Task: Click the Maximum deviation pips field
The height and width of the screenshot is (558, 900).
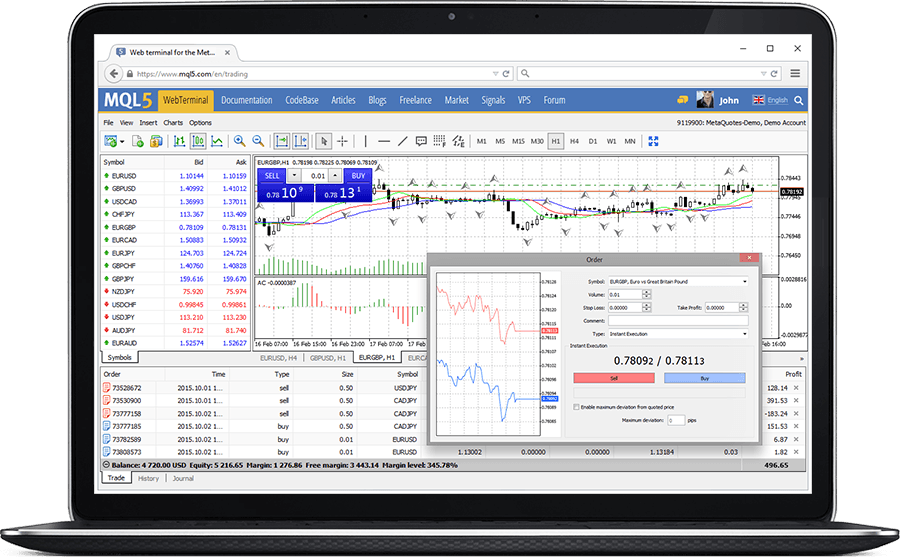Action: (x=676, y=420)
